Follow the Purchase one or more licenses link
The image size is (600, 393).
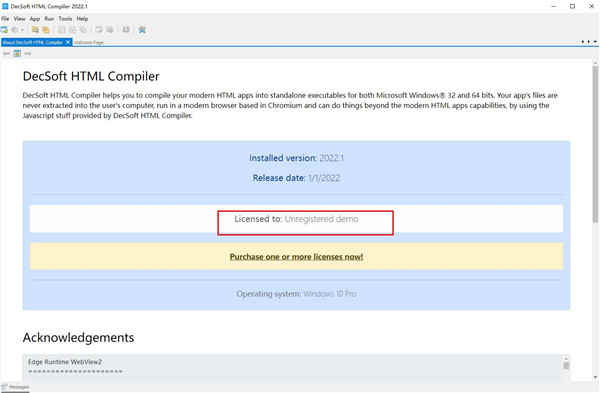[x=296, y=257]
